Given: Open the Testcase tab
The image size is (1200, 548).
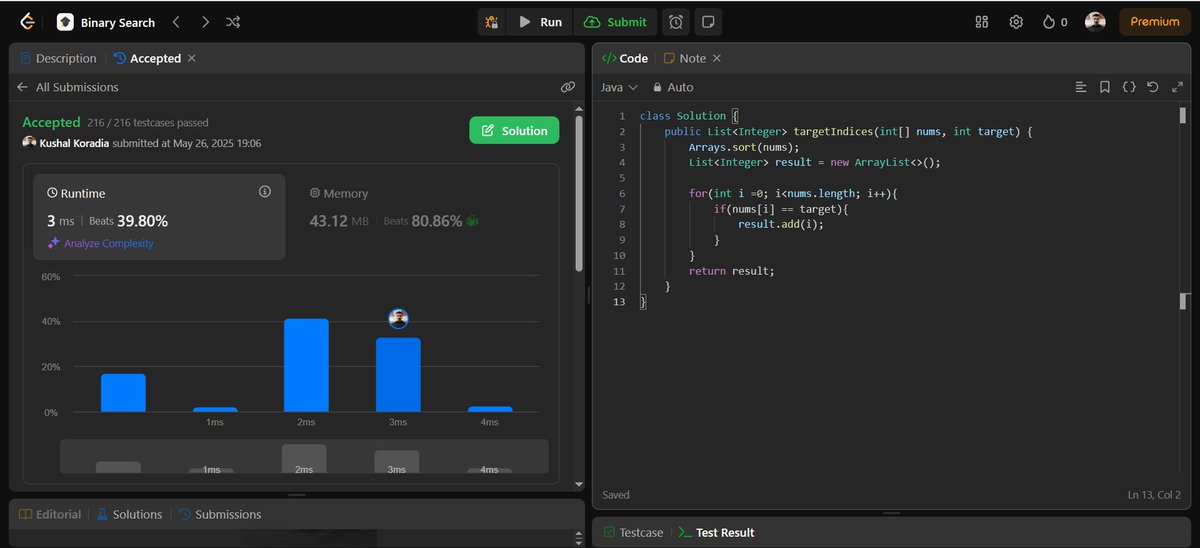Looking at the screenshot, I should pos(633,532).
